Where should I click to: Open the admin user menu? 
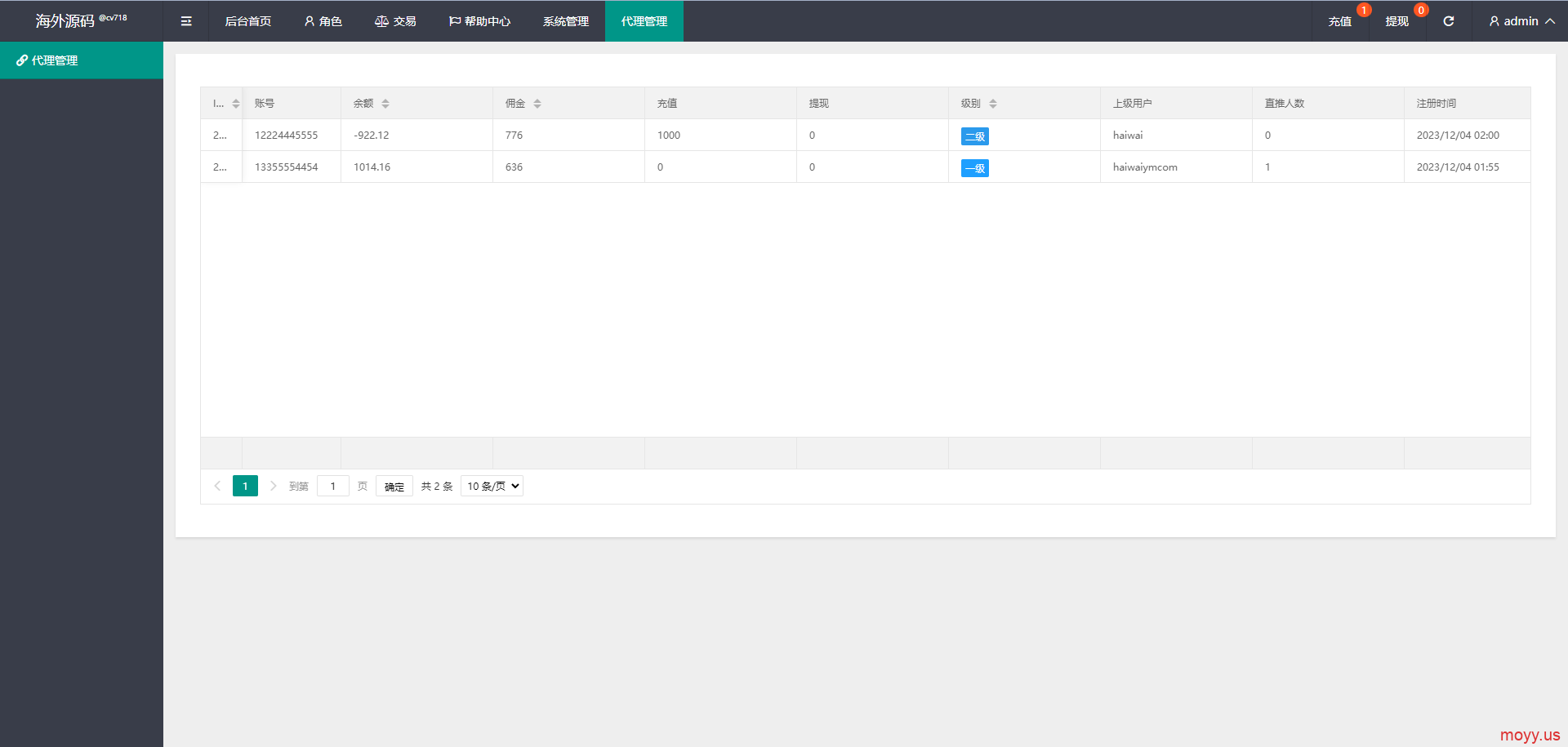coord(1521,21)
